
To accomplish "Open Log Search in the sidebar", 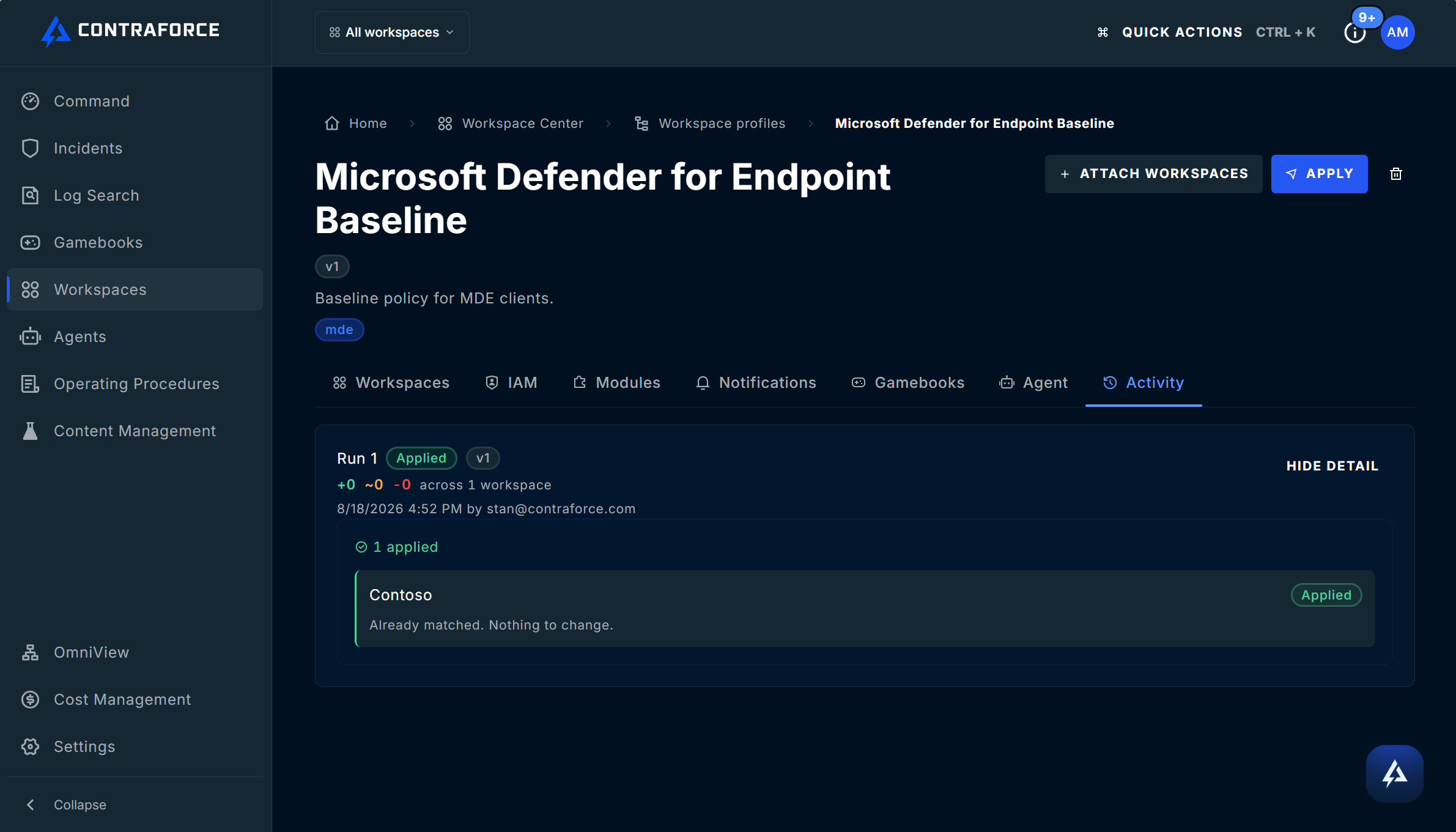I will tap(135, 195).
